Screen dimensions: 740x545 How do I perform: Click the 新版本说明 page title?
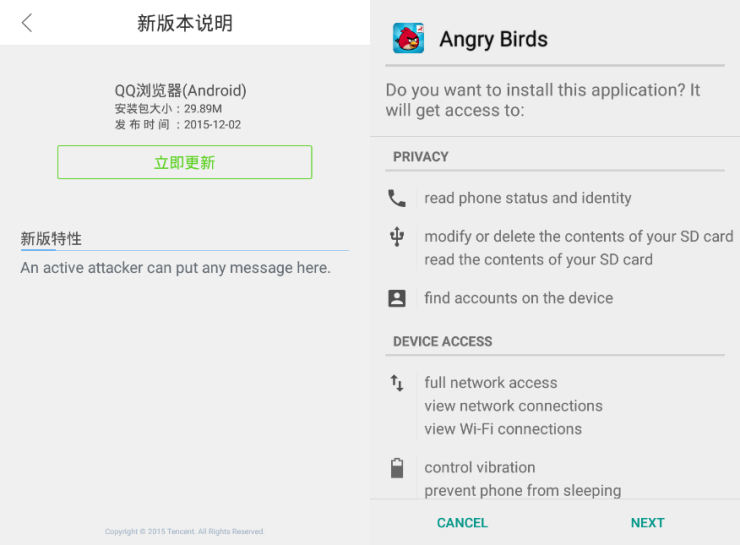click(185, 23)
